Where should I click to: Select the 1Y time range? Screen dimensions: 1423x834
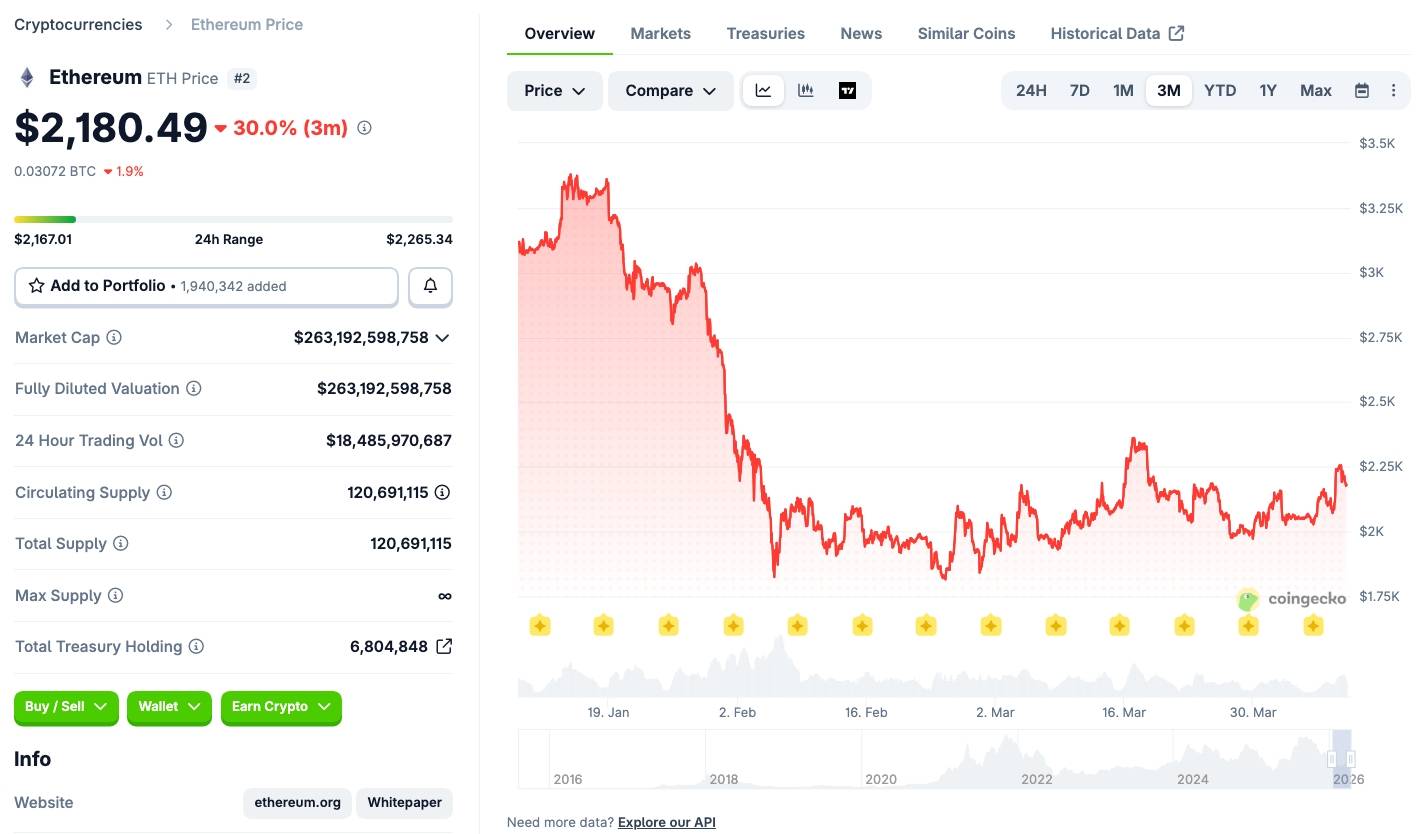pyautogui.click(x=1267, y=91)
